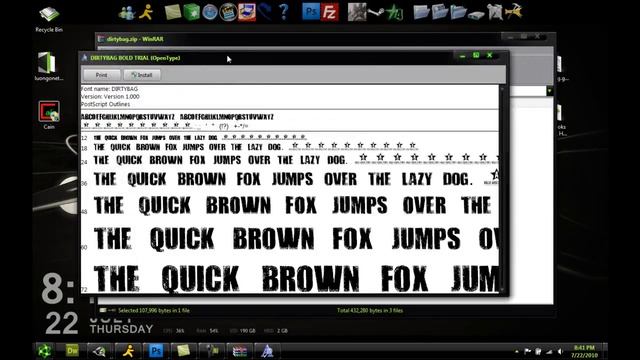Image resolution: width=640 pixels, height=360 pixels.
Task: Open the pickaxe tool icon in the dock
Action: (x=513, y=11)
